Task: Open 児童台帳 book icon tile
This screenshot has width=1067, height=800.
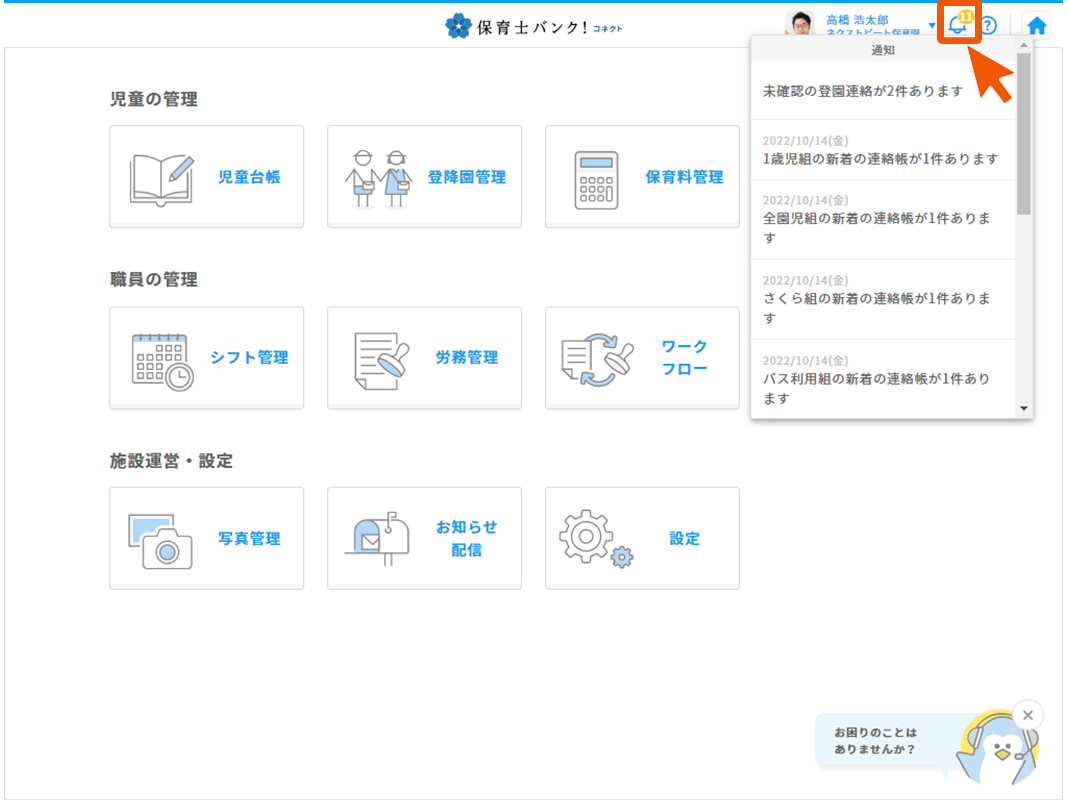Action: pyautogui.click(x=206, y=177)
